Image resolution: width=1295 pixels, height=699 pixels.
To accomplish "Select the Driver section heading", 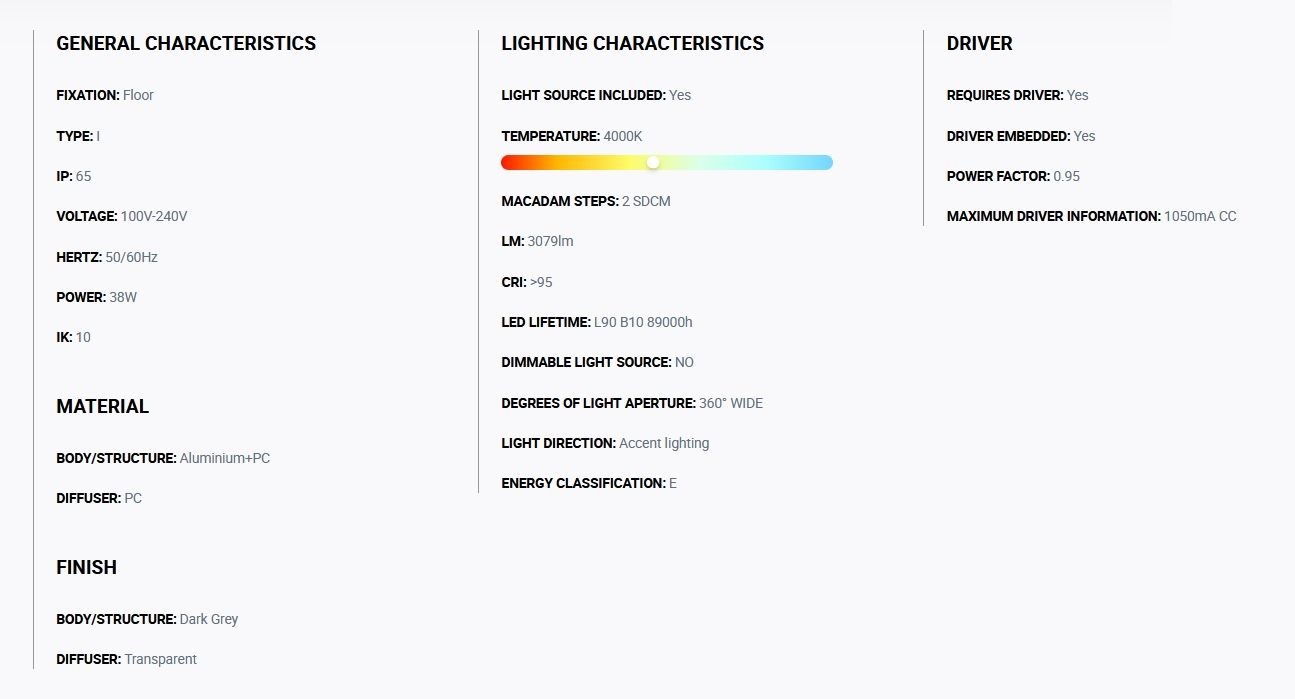I will [979, 44].
